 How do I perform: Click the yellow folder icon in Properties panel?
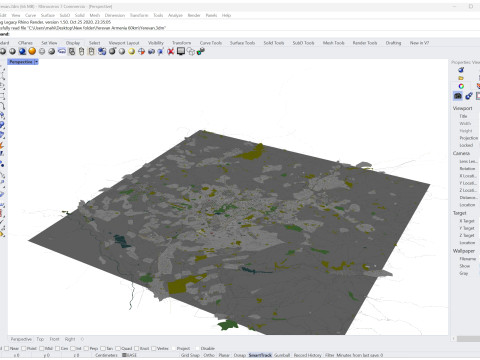click(x=461, y=78)
